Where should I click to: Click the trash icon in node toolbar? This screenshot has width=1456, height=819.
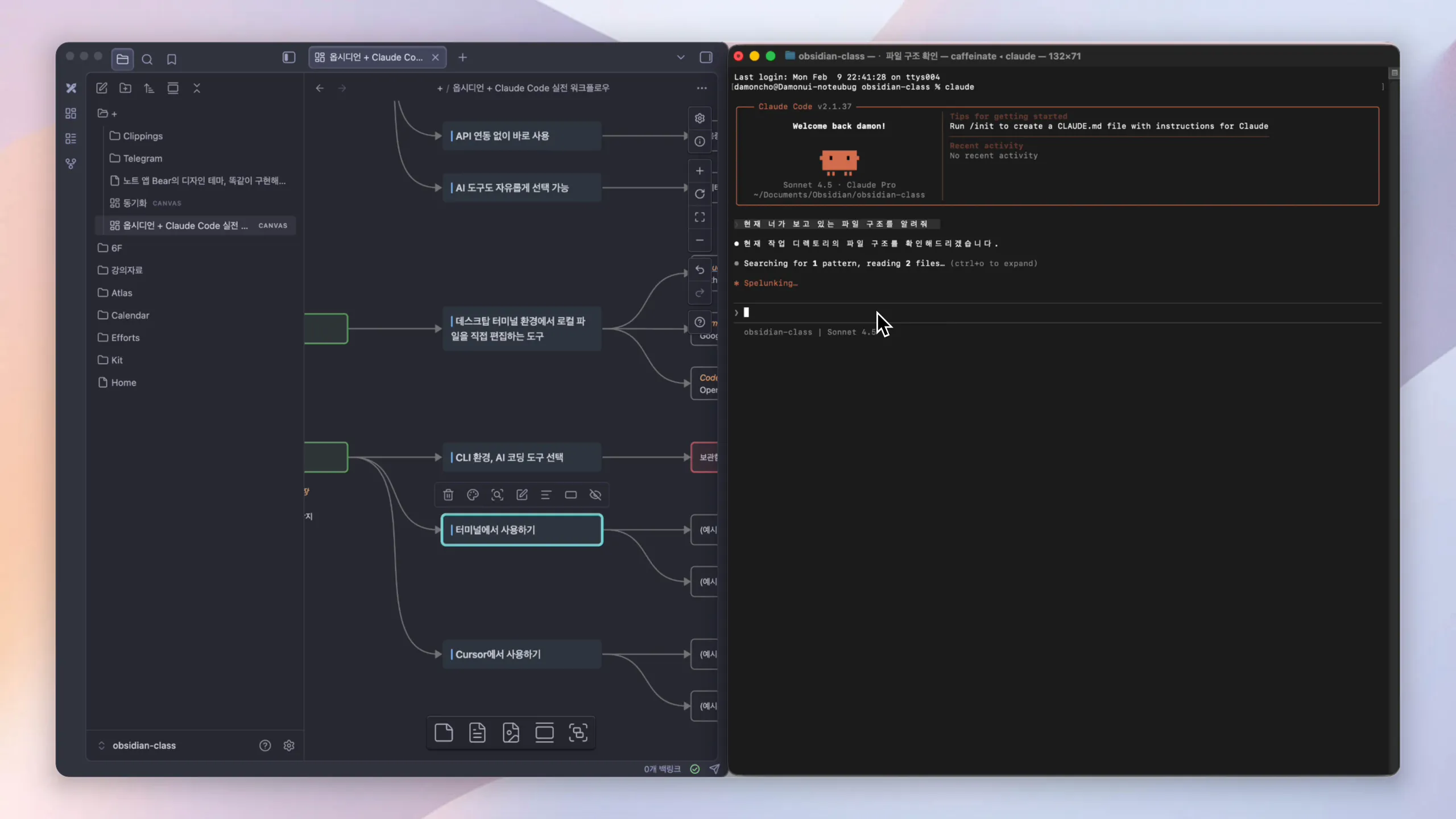point(448,495)
